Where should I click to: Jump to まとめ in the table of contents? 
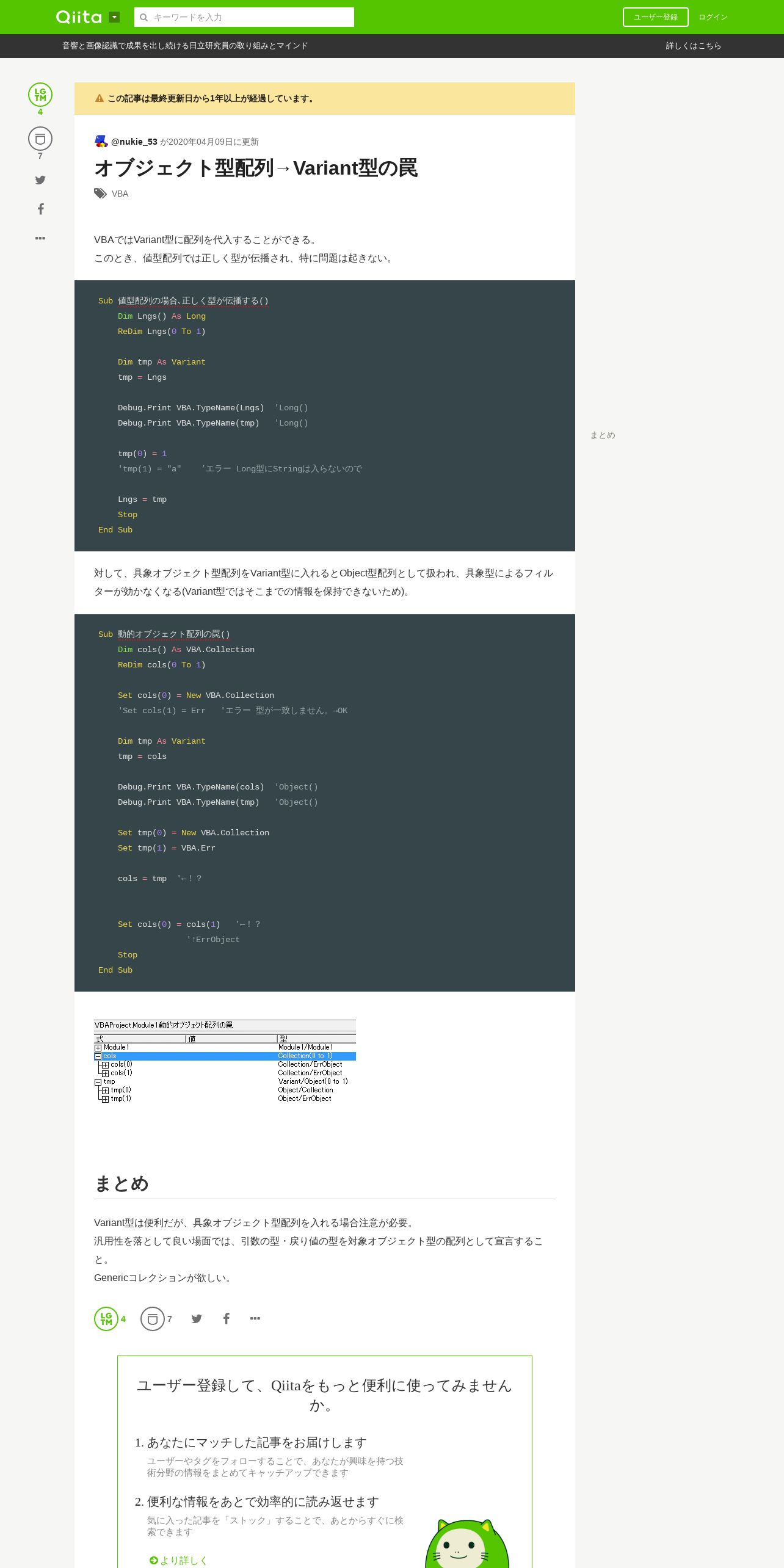click(603, 435)
